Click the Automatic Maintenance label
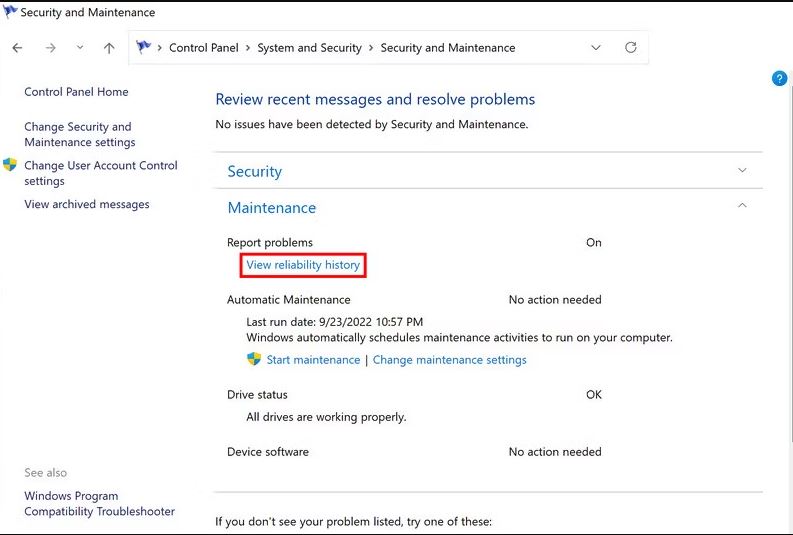Image resolution: width=793 pixels, height=535 pixels. tap(289, 300)
